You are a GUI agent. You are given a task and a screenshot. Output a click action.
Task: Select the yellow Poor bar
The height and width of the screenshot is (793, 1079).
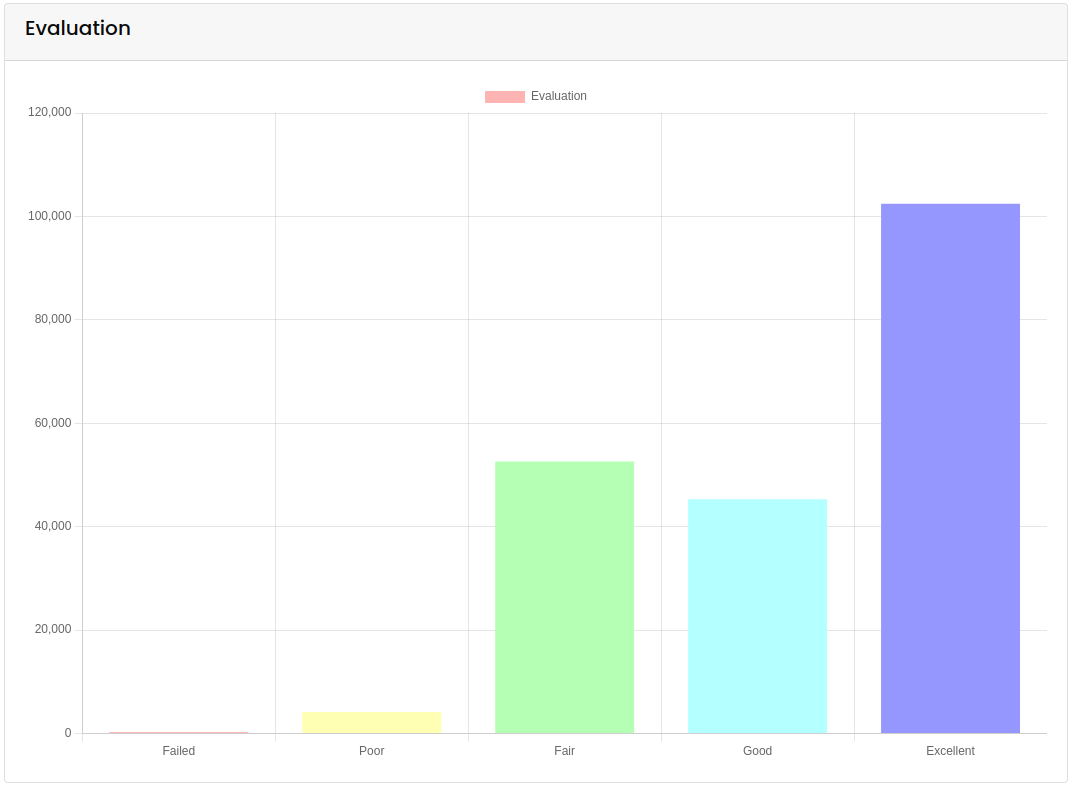(x=371, y=722)
